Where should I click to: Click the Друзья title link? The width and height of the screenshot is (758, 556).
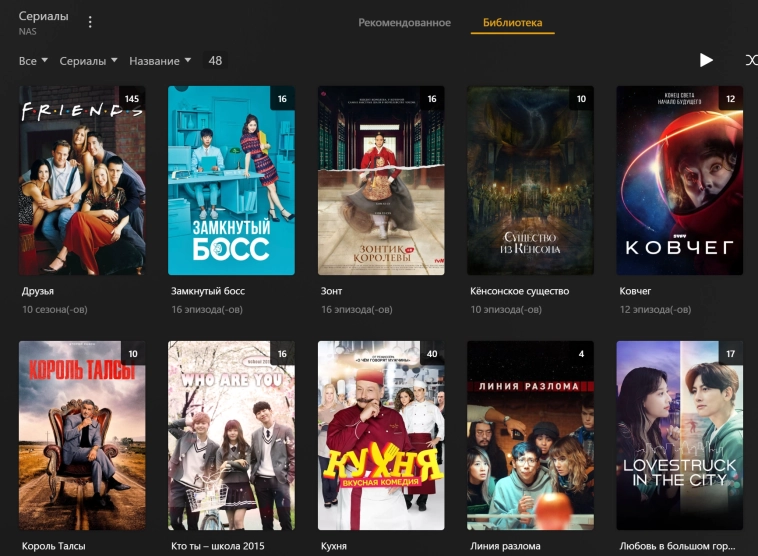[x=38, y=291]
